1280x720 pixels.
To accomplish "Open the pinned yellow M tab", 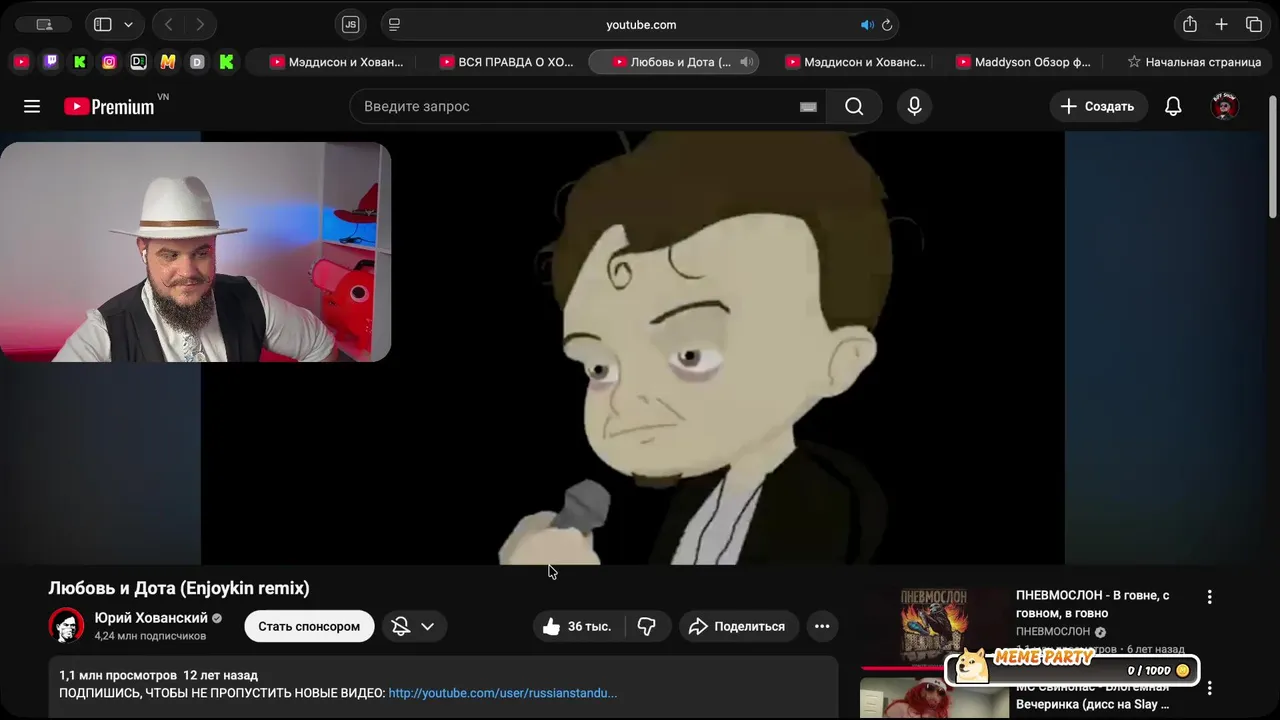I will [x=168, y=62].
